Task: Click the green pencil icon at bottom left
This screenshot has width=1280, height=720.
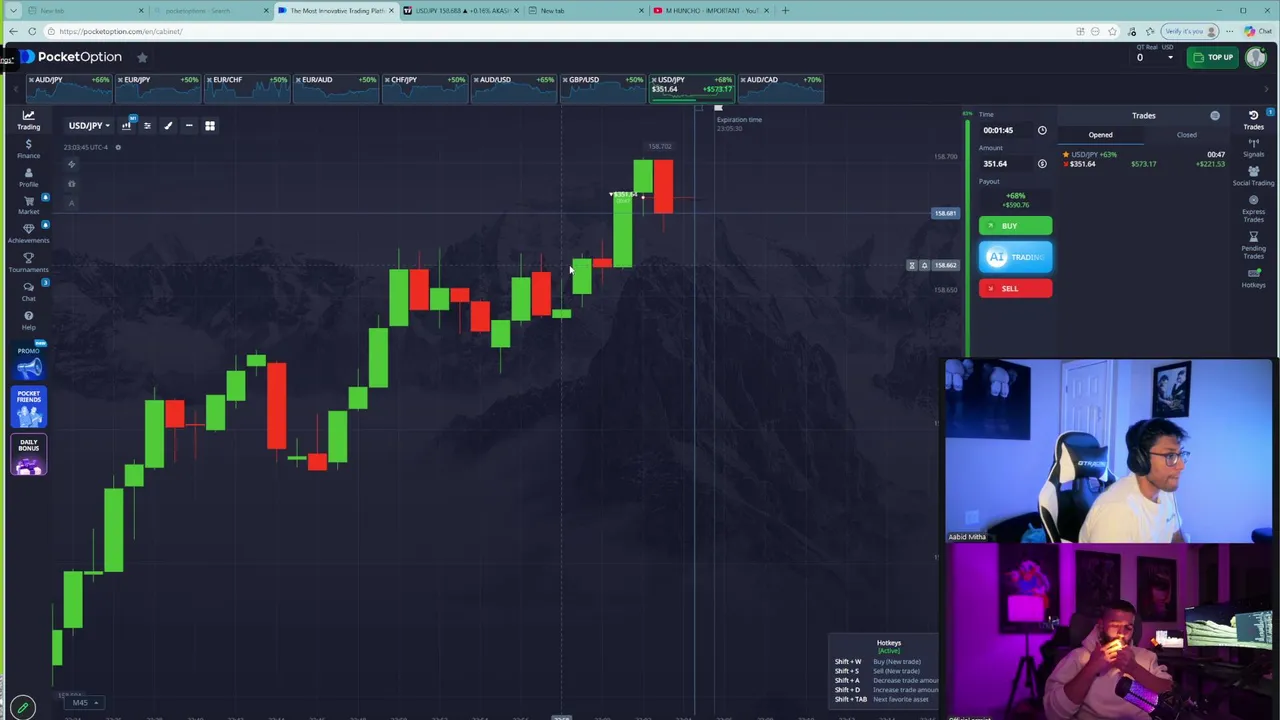Action: point(23,707)
